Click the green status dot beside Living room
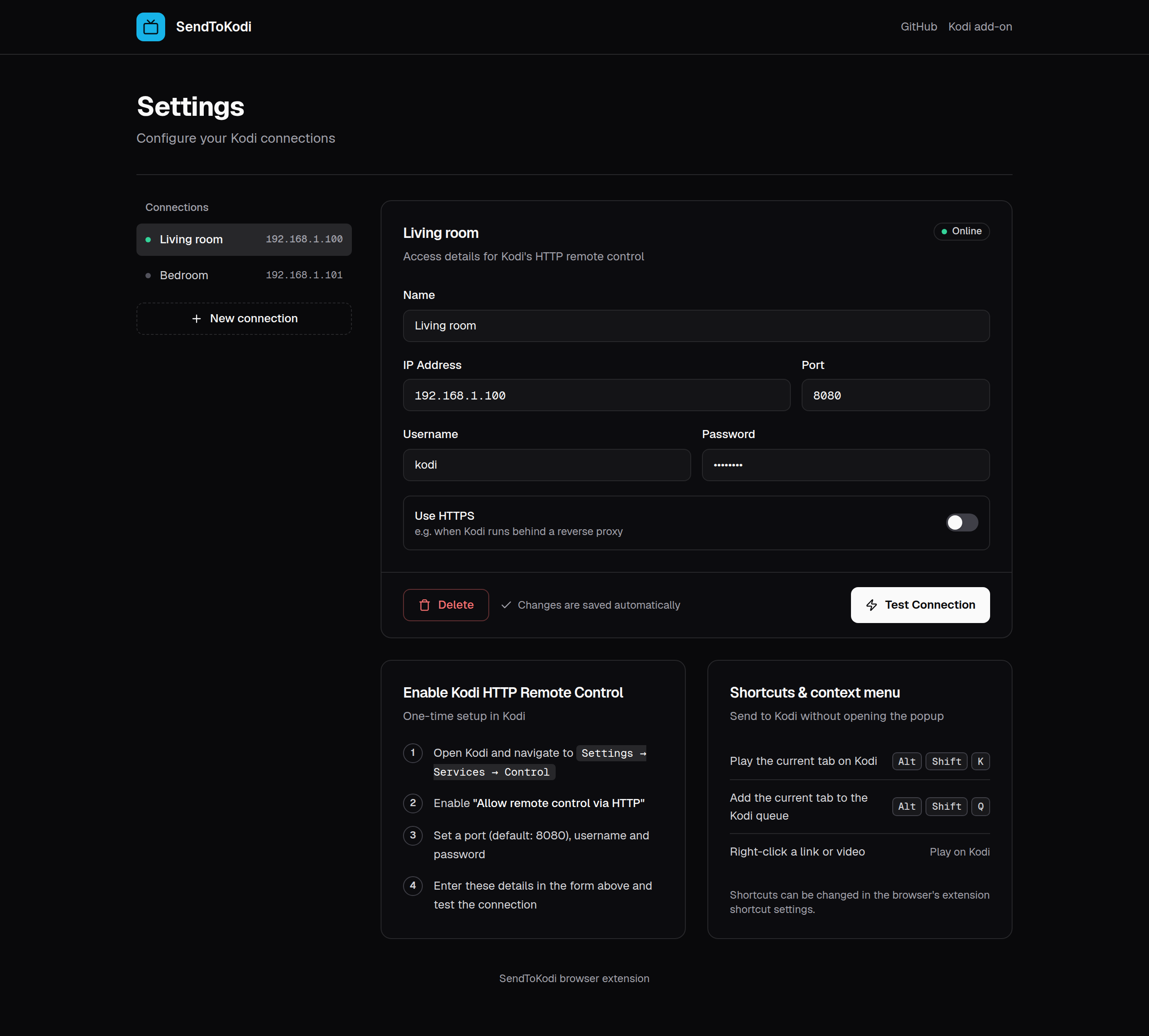 point(148,240)
